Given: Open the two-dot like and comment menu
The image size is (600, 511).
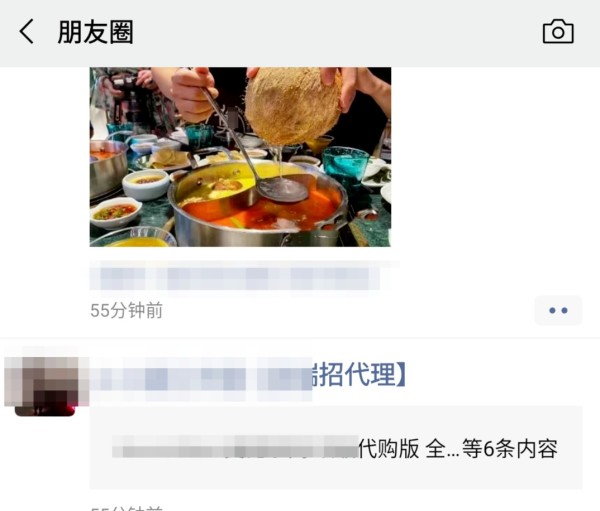Looking at the screenshot, I should click(558, 310).
